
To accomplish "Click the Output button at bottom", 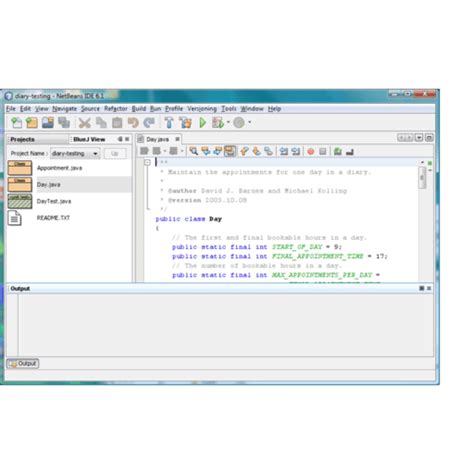I will tap(23, 363).
